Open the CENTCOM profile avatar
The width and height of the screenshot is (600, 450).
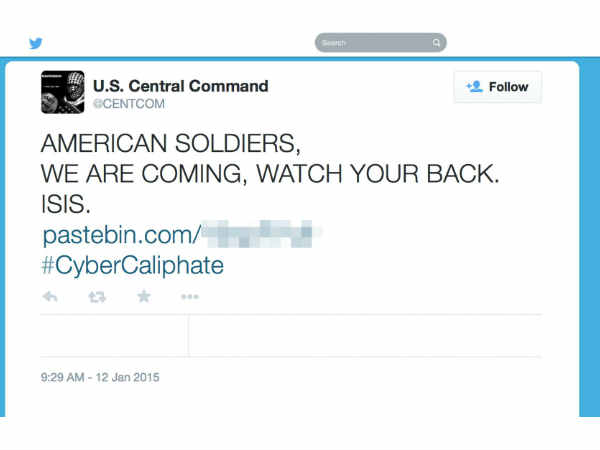62,92
